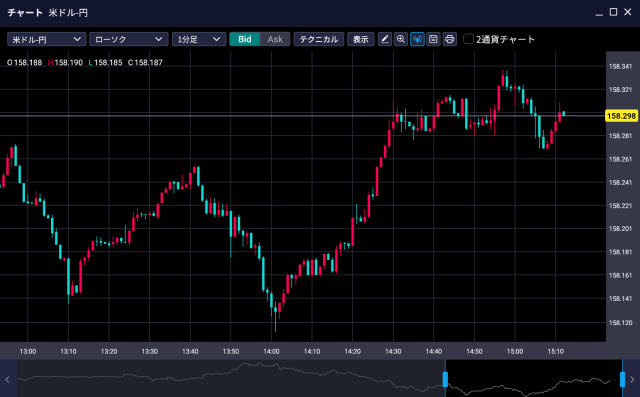This screenshot has width=640, height=397.
Task: Grab the left blue range handle in overview
Action: 445,379
